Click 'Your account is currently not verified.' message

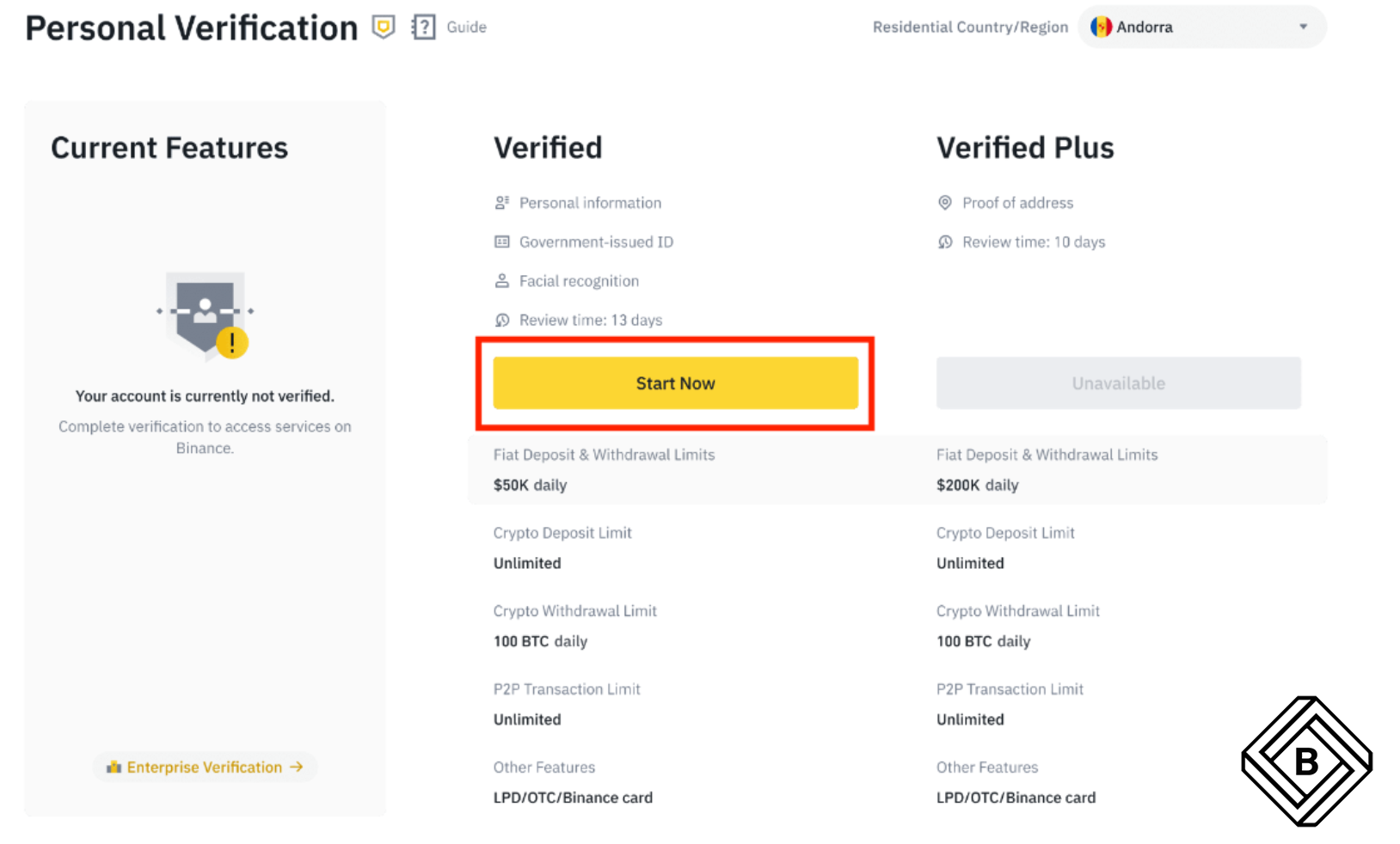click(205, 396)
